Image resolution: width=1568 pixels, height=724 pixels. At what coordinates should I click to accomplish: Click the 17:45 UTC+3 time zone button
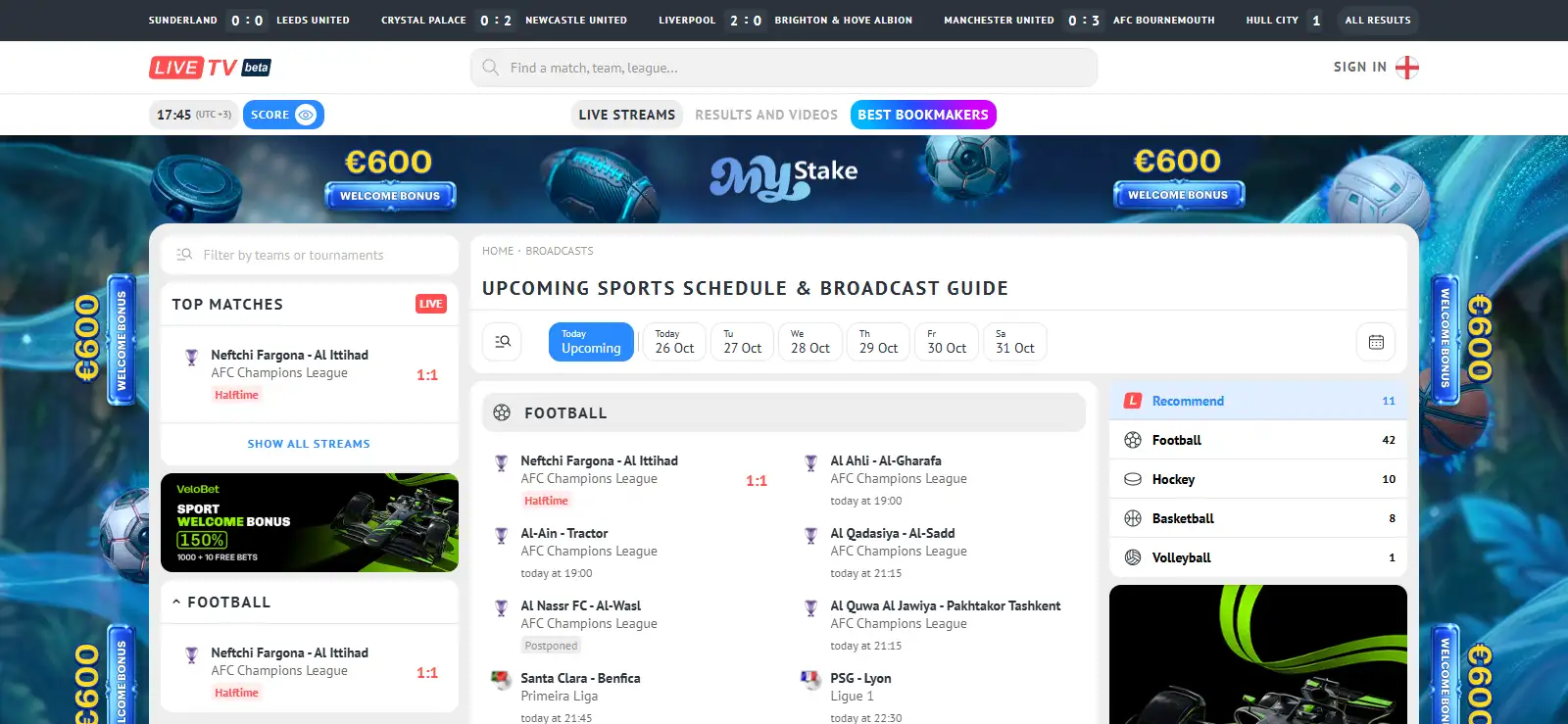(194, 115)
